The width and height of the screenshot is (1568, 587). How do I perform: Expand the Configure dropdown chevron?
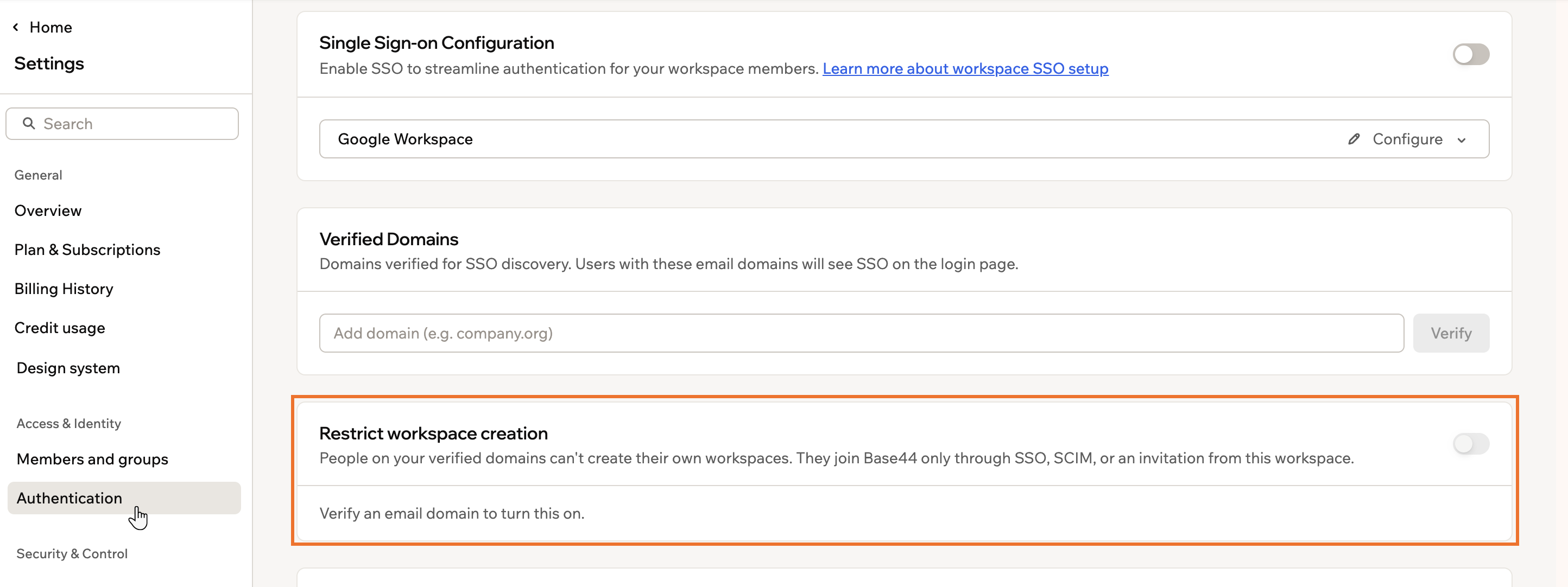[x=1461, y=140]
